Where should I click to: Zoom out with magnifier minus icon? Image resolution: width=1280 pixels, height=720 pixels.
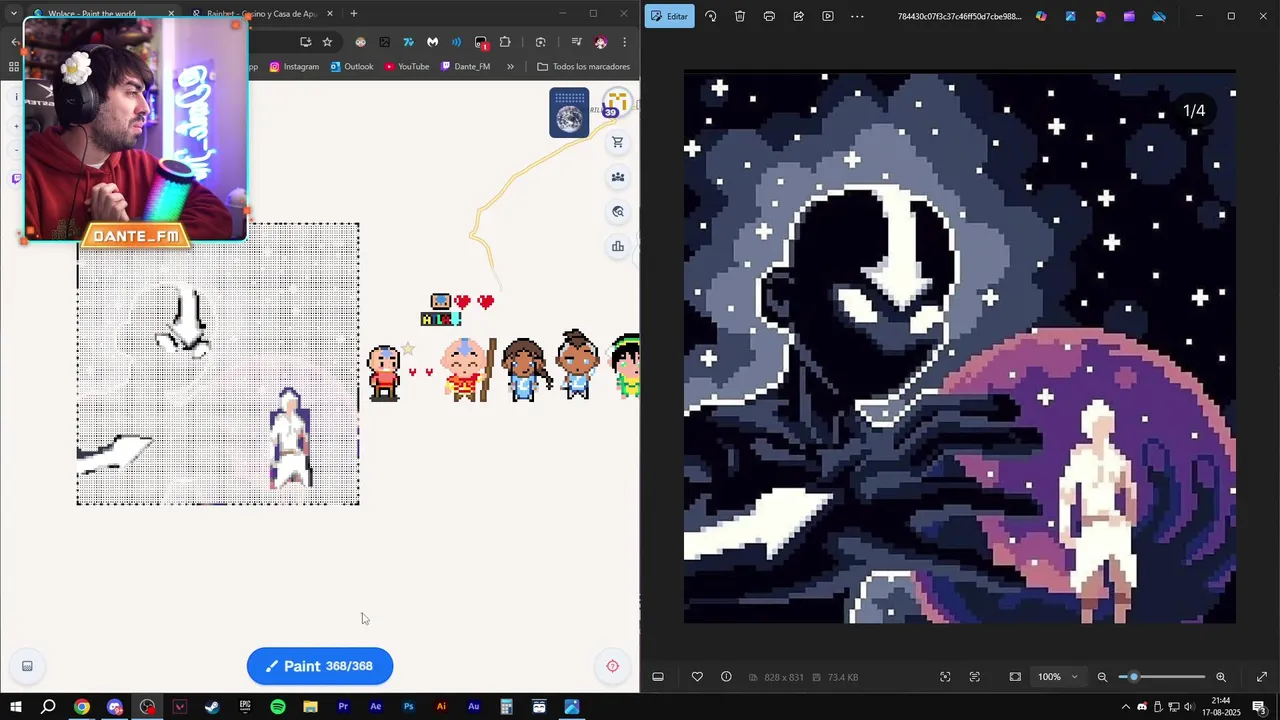(x=1102, y=677)
